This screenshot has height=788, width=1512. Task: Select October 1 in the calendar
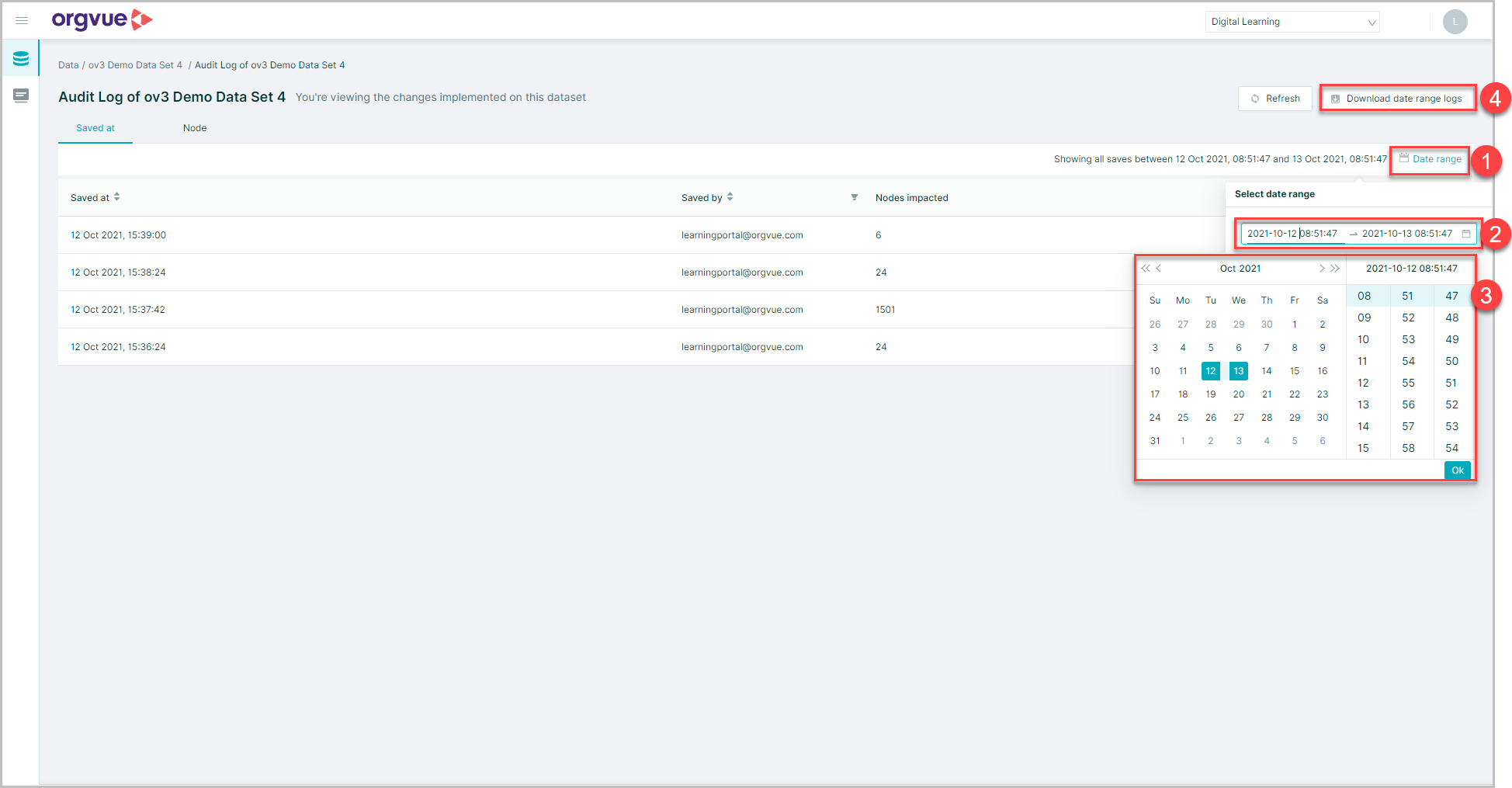1295,325
